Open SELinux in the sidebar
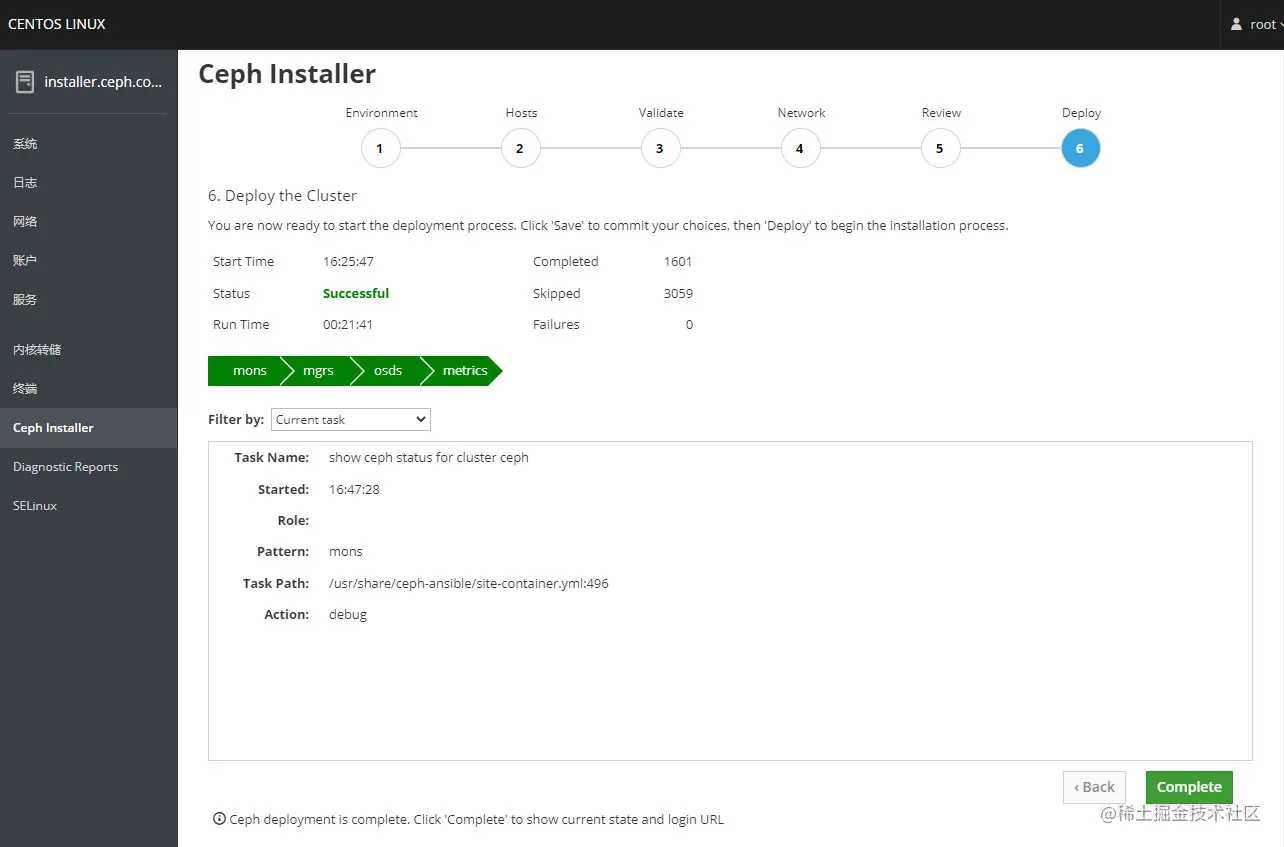The height and width of the screenshot is (847, 1284). coord(89,506)
